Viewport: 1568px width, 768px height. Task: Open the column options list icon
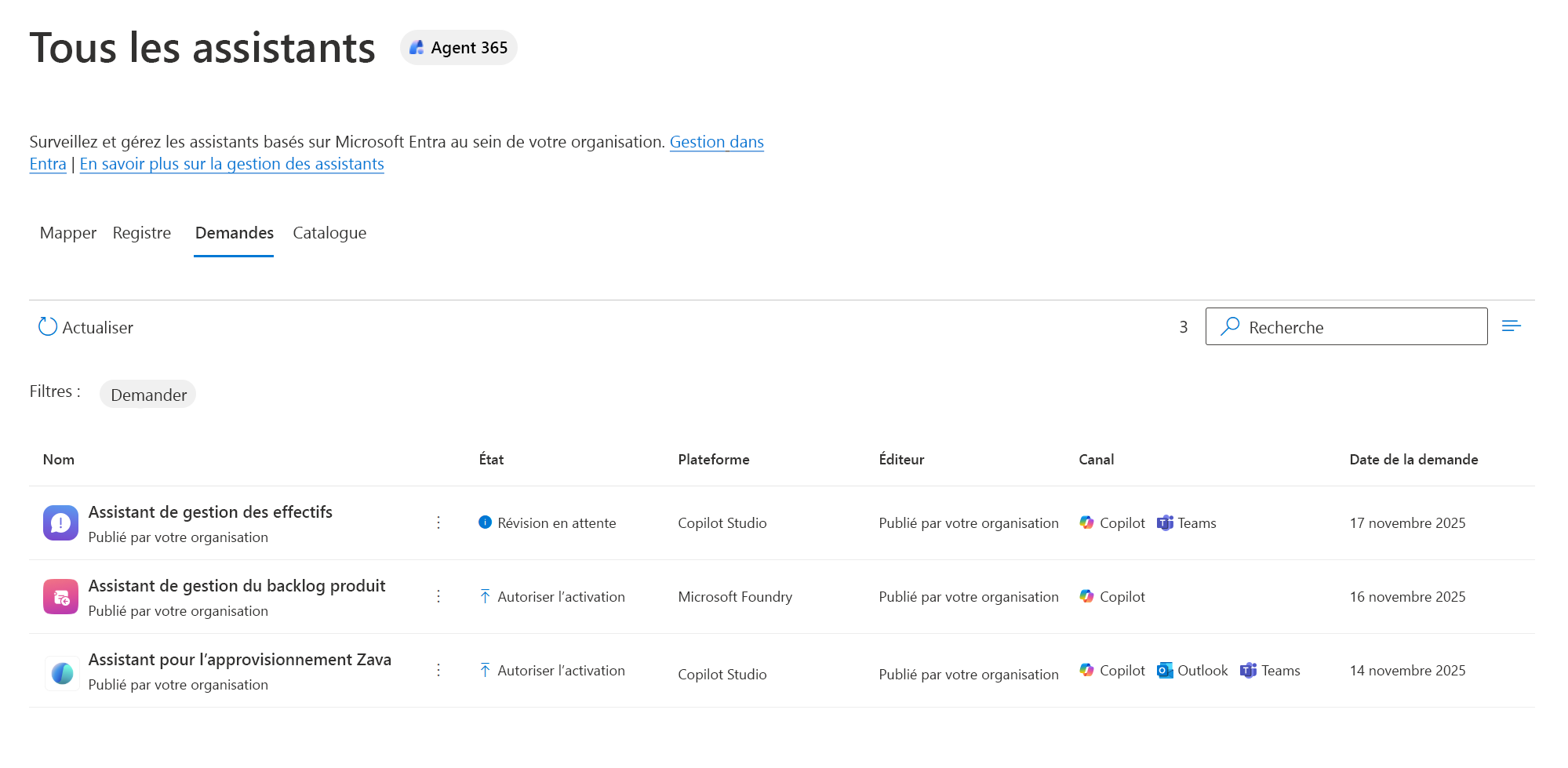1511,326
